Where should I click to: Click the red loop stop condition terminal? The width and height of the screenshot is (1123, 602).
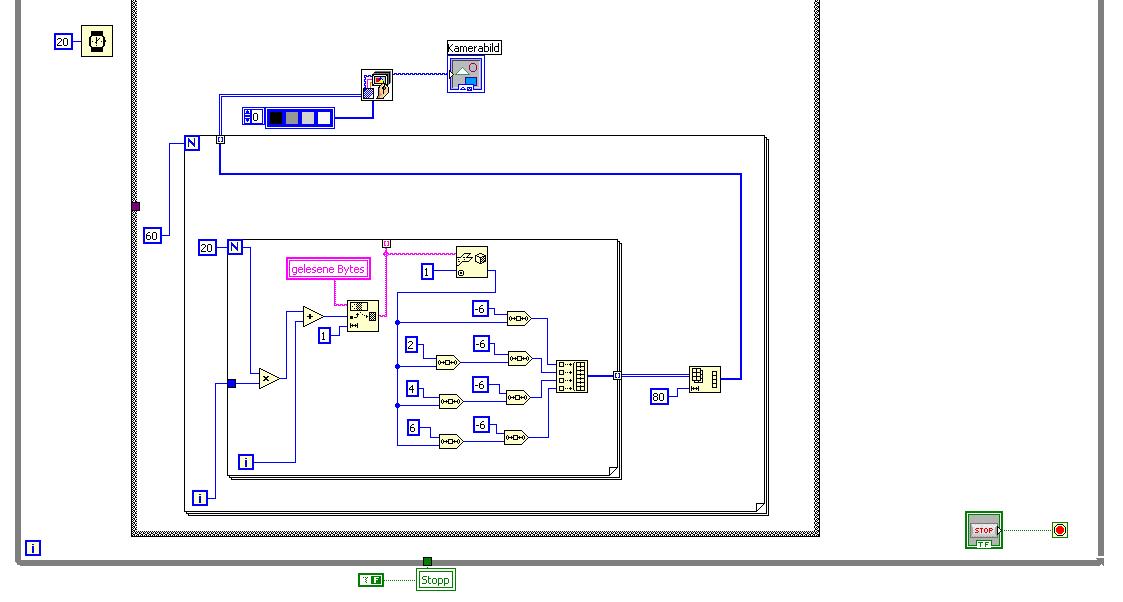(x=1060, y=530)
